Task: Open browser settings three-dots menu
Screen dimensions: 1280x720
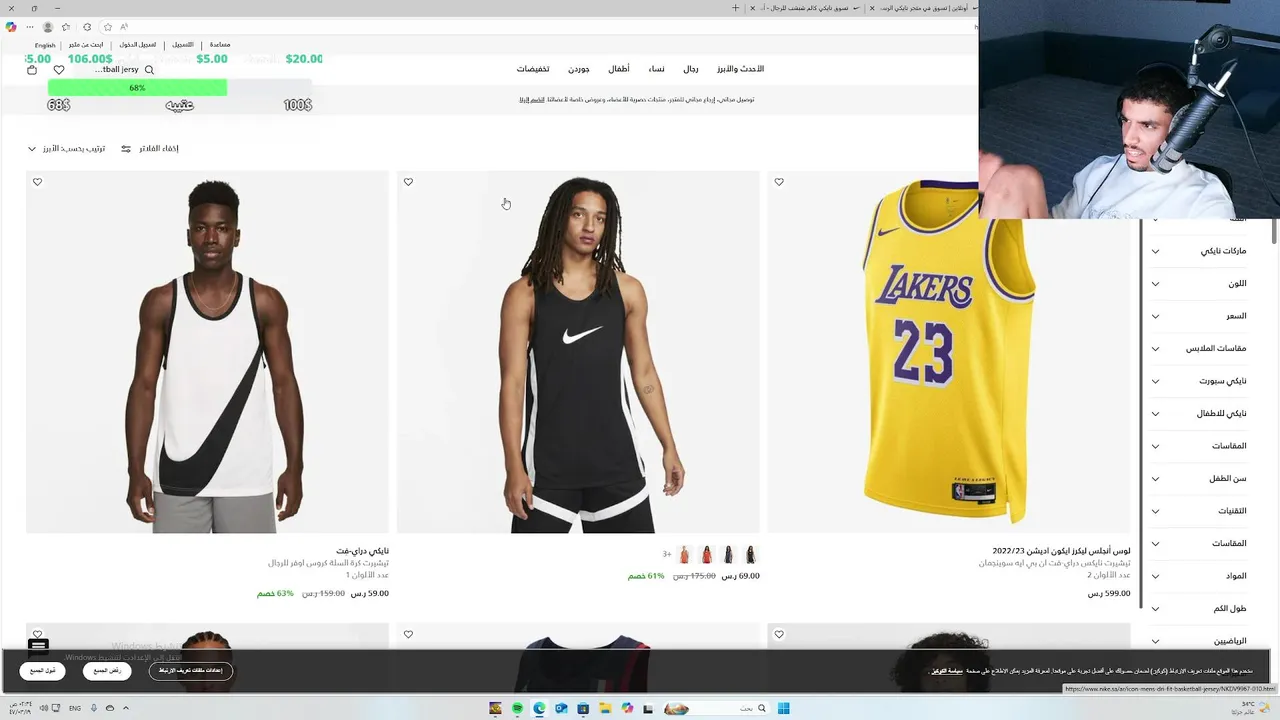Action: [30, 27]
